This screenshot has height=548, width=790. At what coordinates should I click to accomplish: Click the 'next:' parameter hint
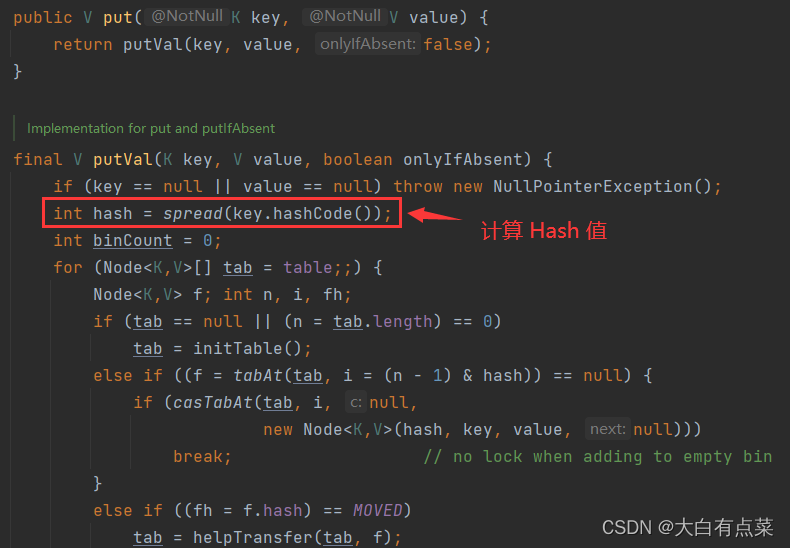pyautogui.click(x=608, y=429)
